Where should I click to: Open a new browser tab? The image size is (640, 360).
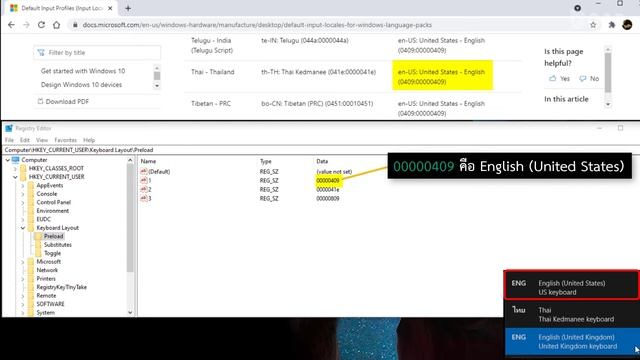pos(128,8)
